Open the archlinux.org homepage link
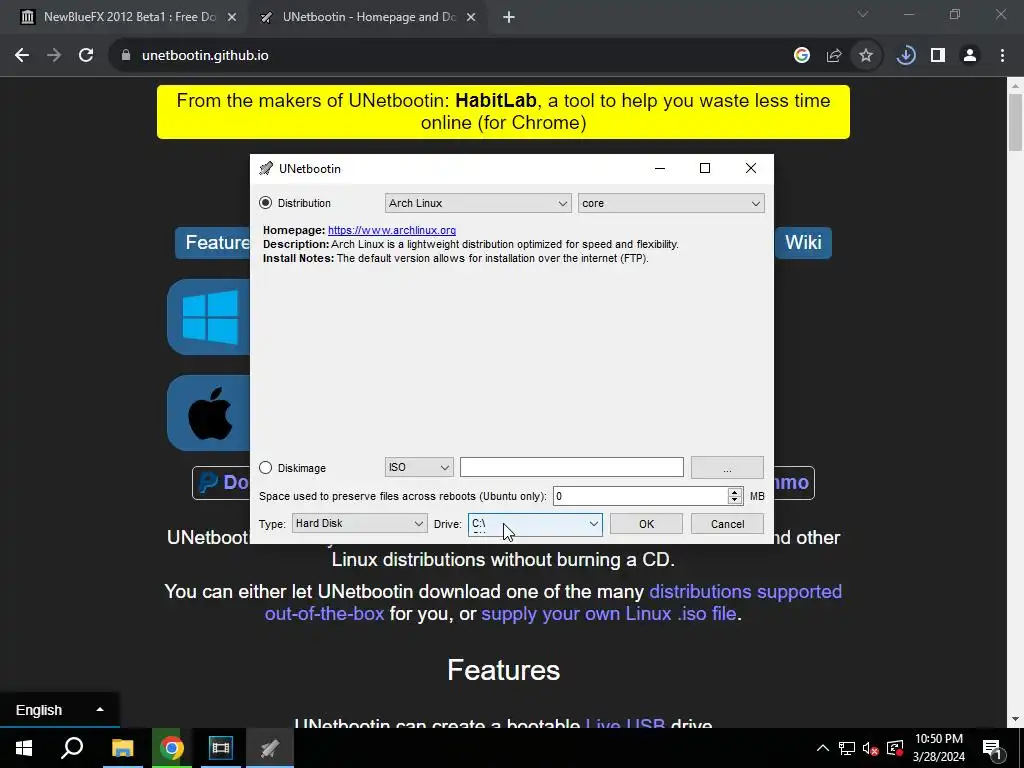This screenshot has width=1024, height=768. pos(392,230)
